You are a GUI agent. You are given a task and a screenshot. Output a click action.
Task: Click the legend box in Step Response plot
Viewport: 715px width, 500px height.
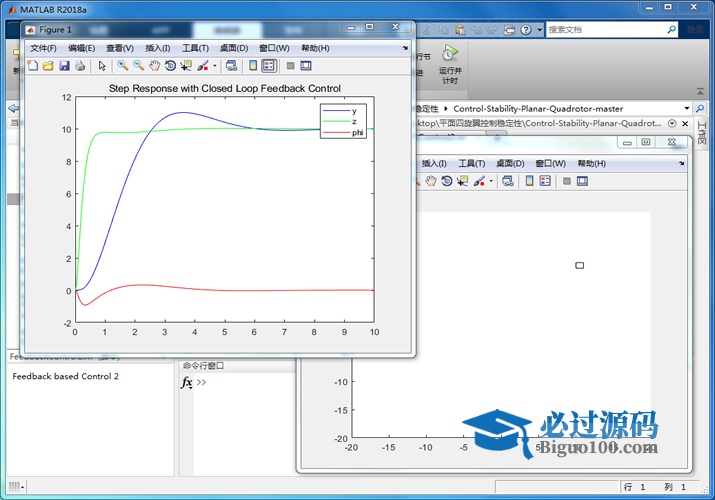coord(343,121)
